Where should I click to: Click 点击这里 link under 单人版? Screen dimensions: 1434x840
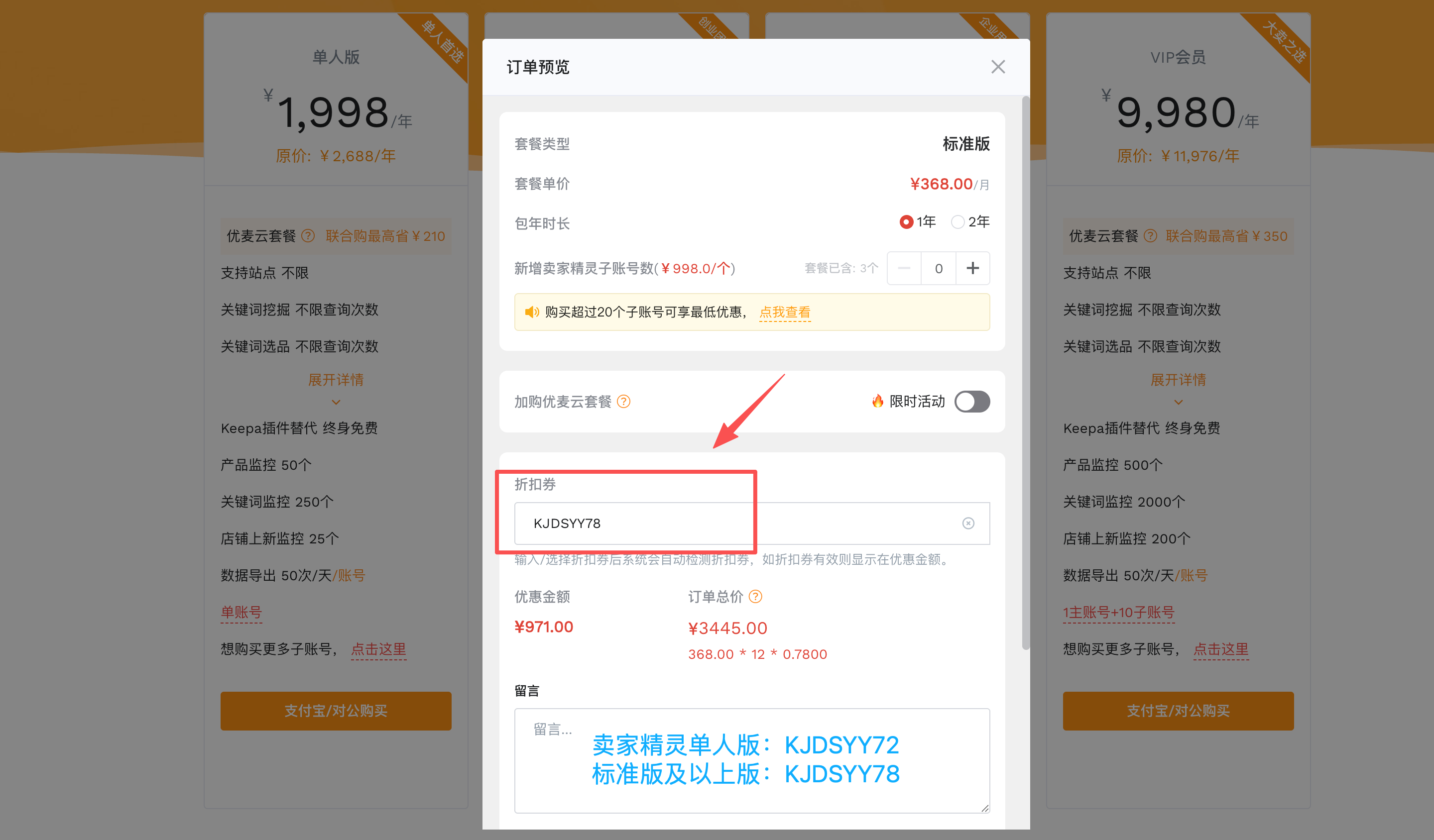coord(378,649)
